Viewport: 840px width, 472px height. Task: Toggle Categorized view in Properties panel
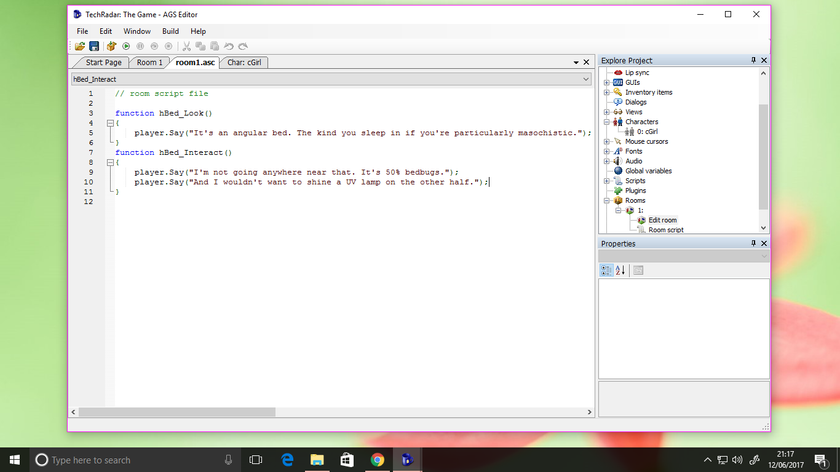point(606,270)
